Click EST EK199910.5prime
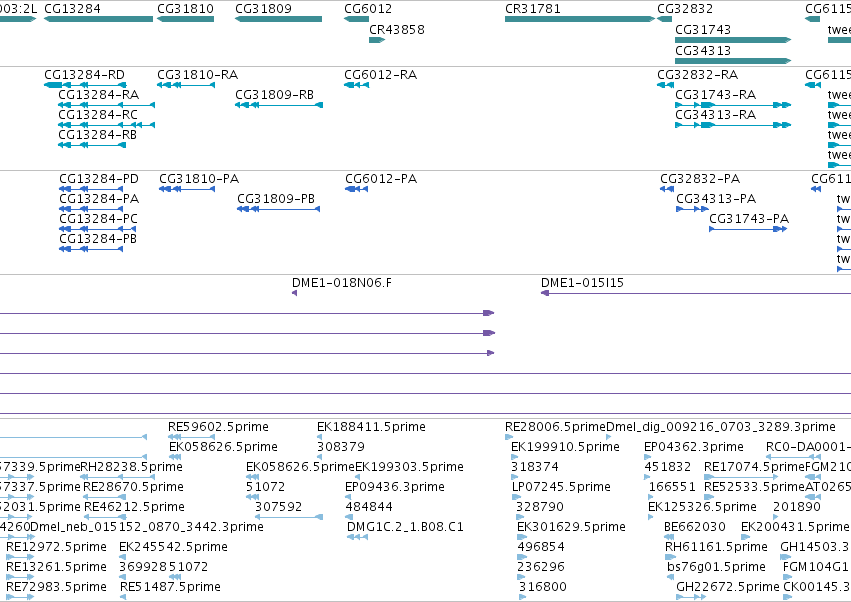Screen dimensions: 851x602 pos(515,457)
